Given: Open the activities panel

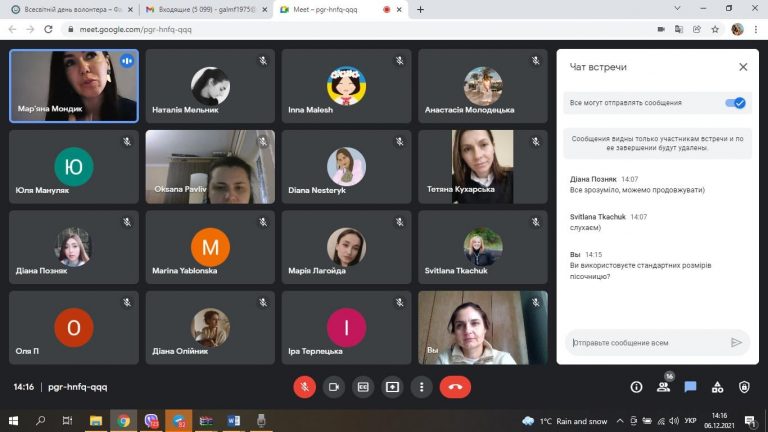Looking at the screenshot, I should pyautogui.click(x=717, y=387).
